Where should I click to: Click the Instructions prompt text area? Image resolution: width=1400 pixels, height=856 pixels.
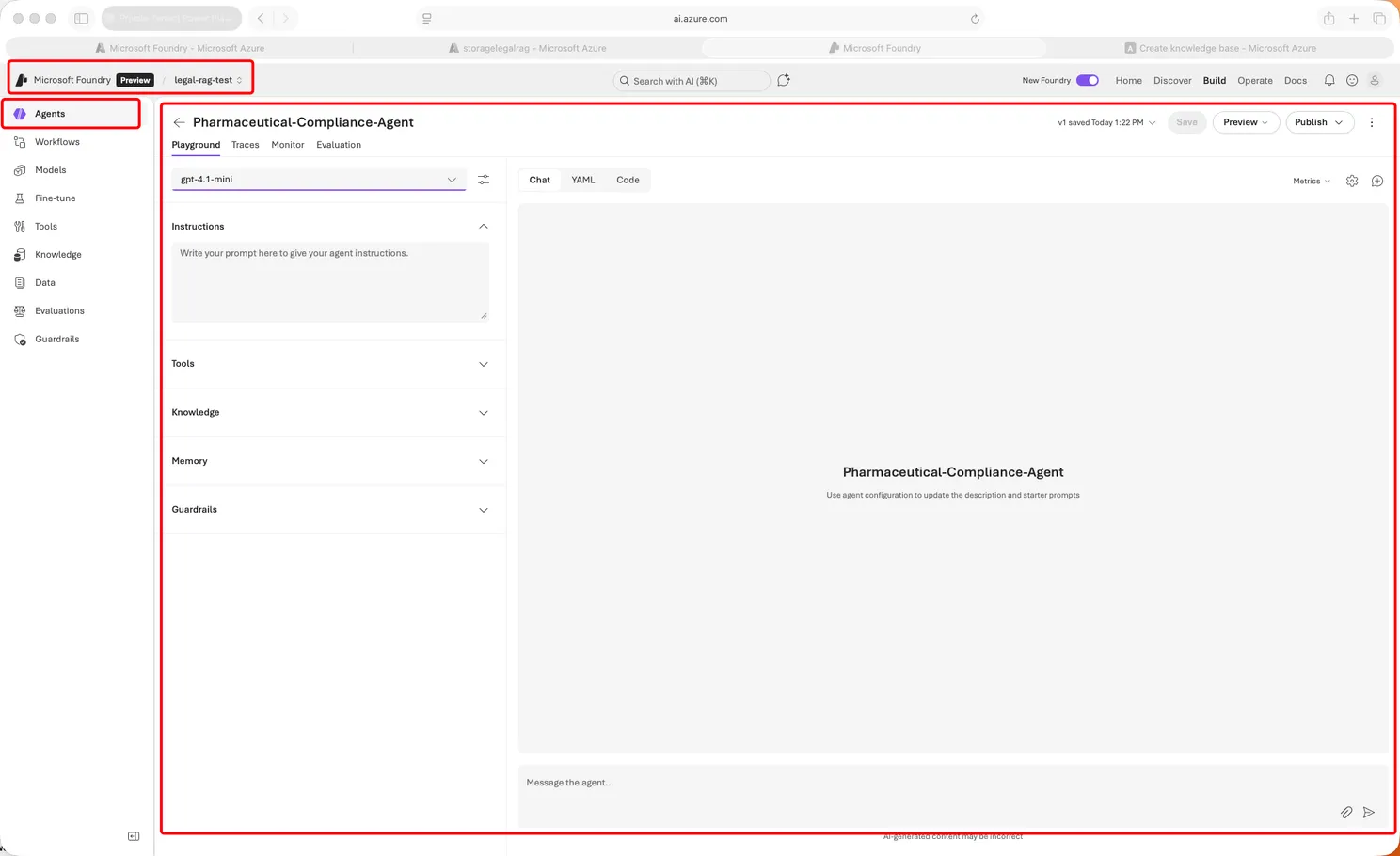pos(330,282)
